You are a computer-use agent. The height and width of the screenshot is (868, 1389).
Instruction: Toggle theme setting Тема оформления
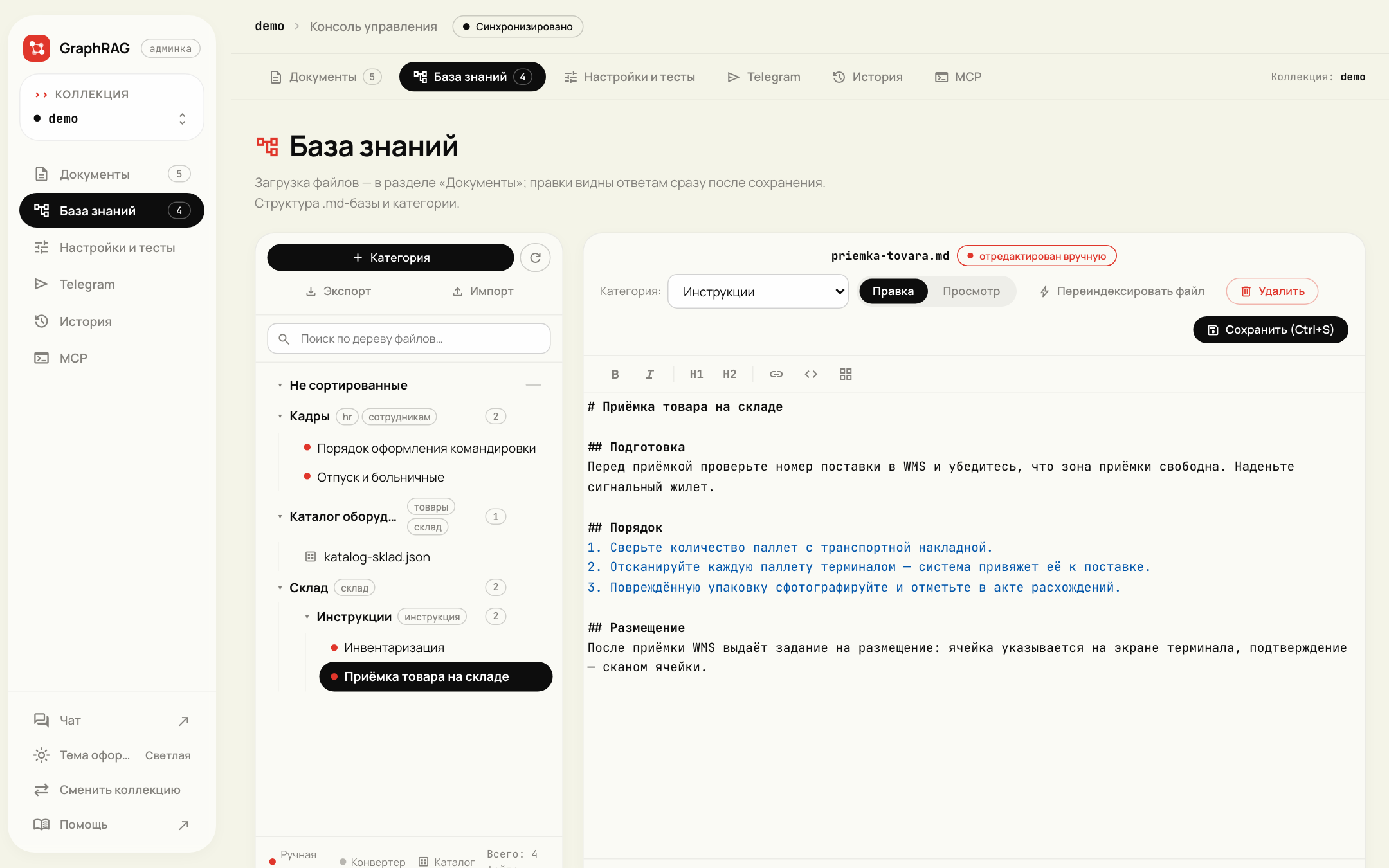(x=112, y=755)
